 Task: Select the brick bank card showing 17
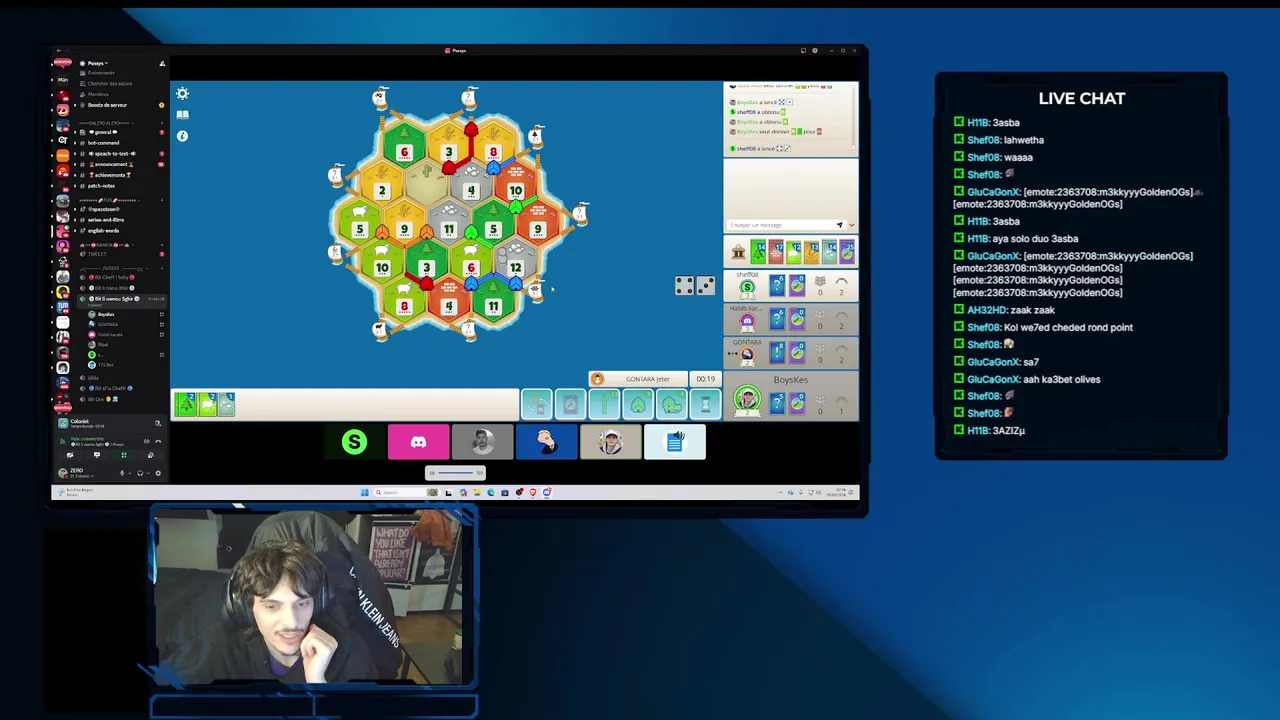click(x=777, y=252)
